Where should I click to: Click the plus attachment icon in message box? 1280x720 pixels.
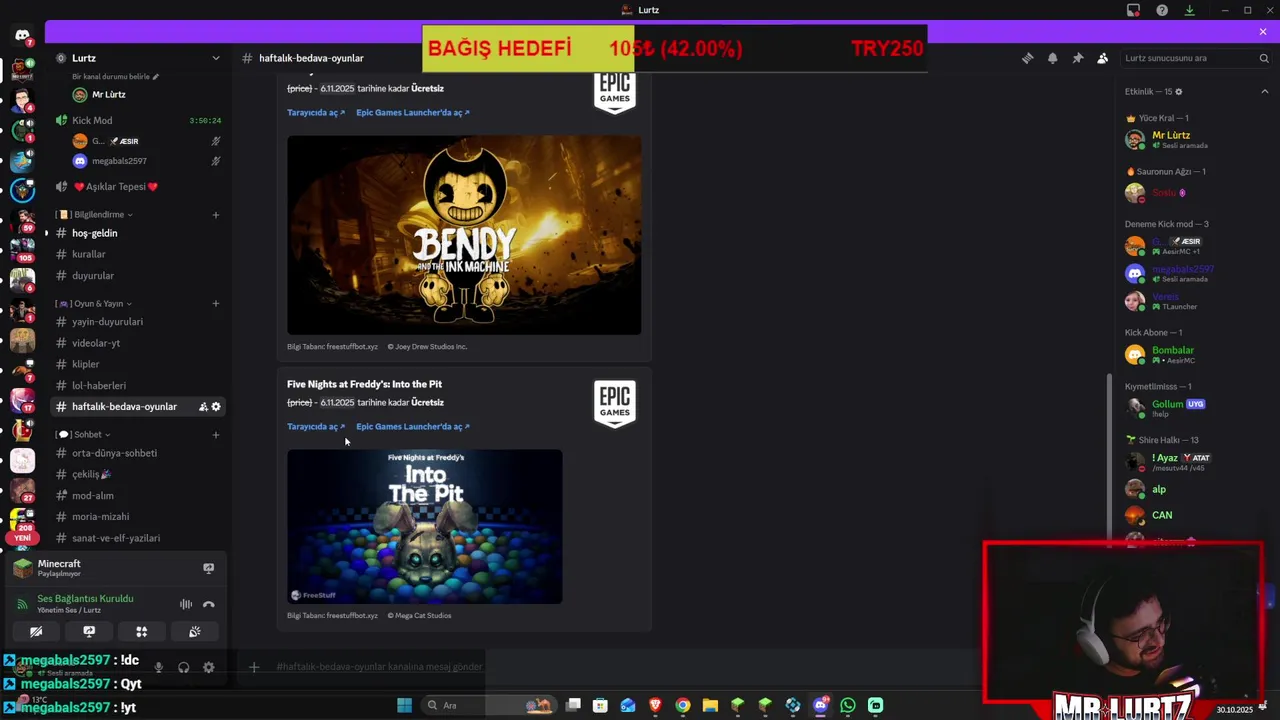pos(254,667)
